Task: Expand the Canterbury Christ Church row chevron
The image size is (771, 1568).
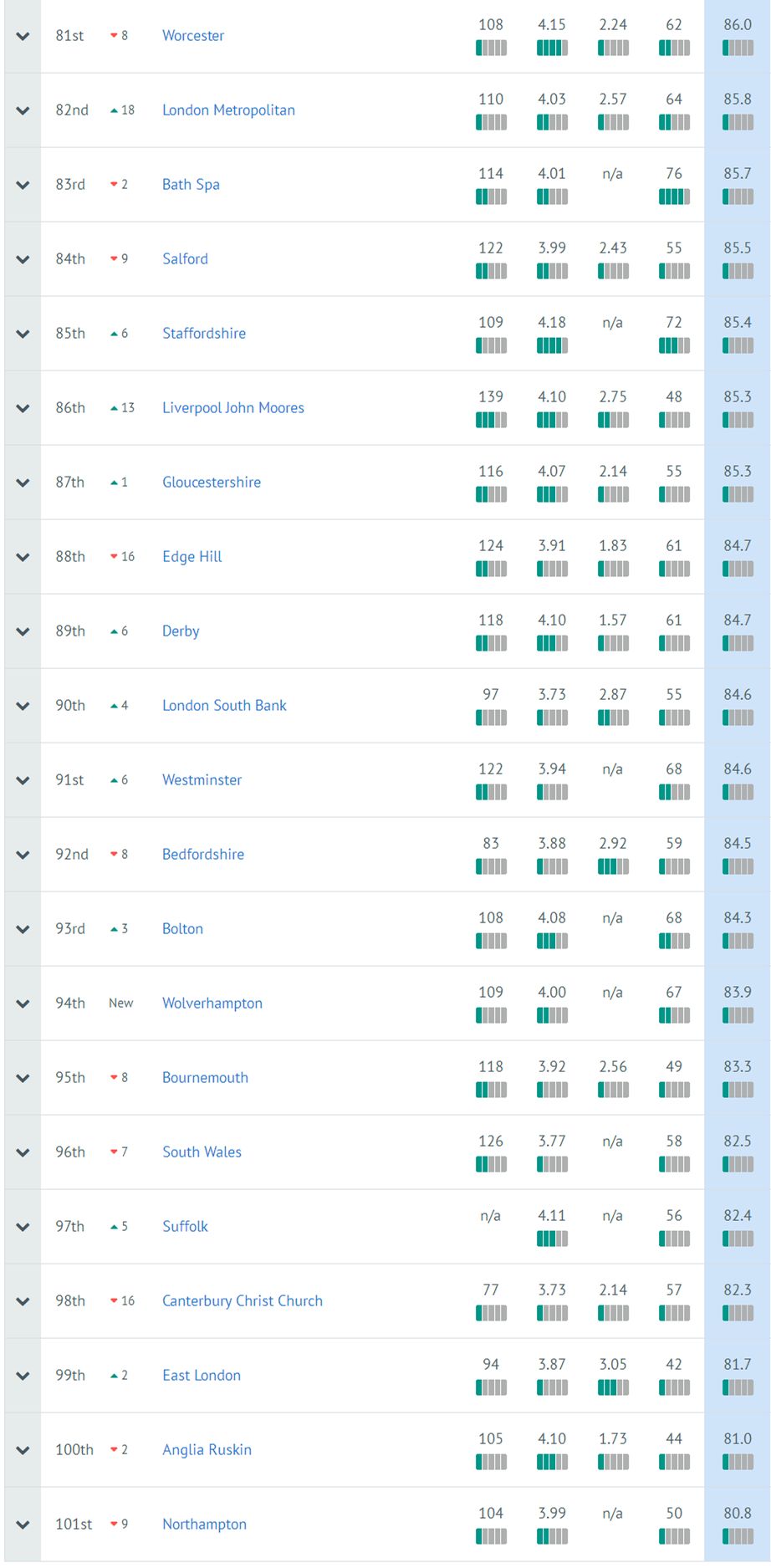Action: pyautogui.click(x=23, y=1301)
